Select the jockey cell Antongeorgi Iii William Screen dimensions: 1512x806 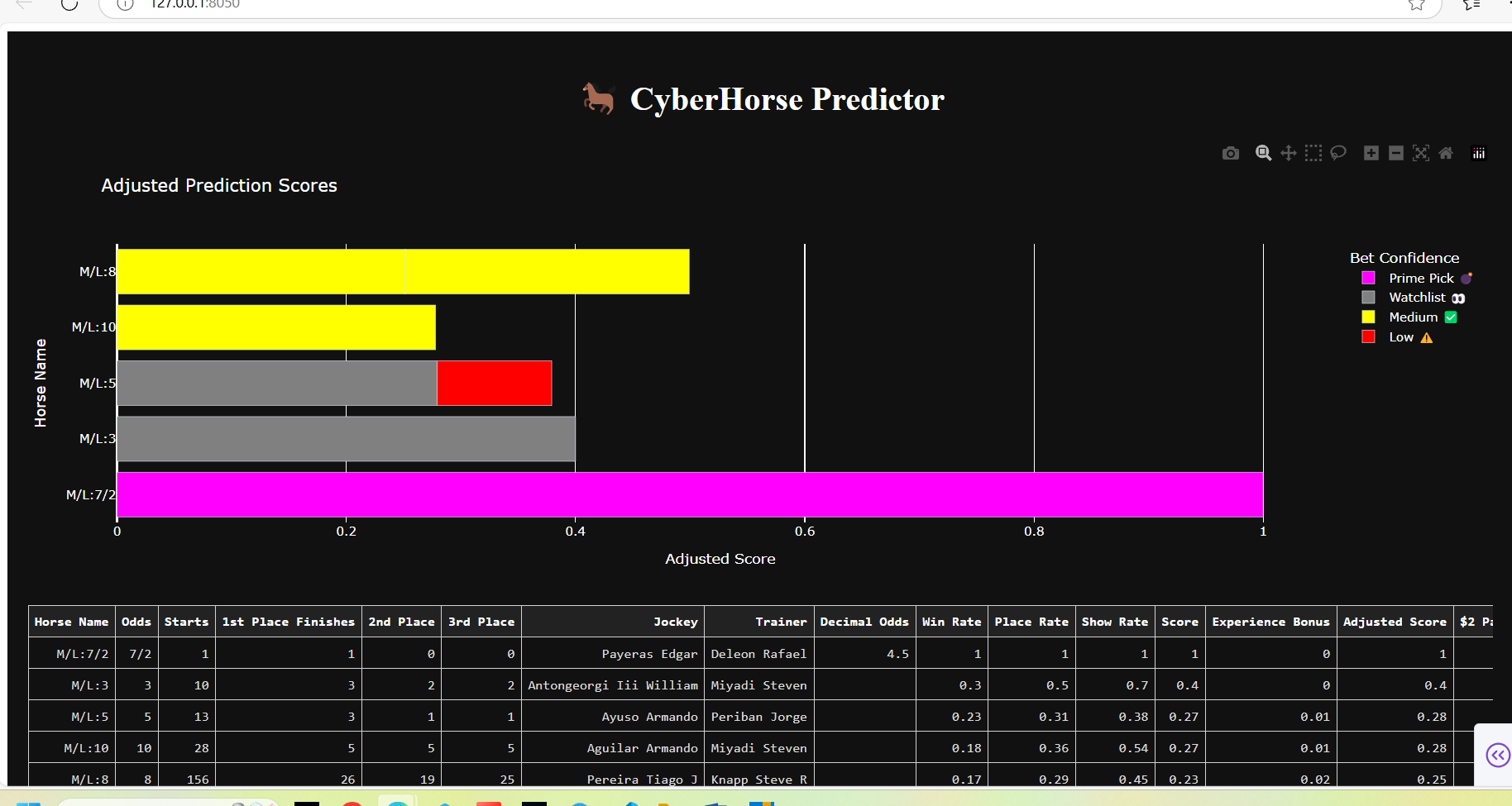coord(613,685)
